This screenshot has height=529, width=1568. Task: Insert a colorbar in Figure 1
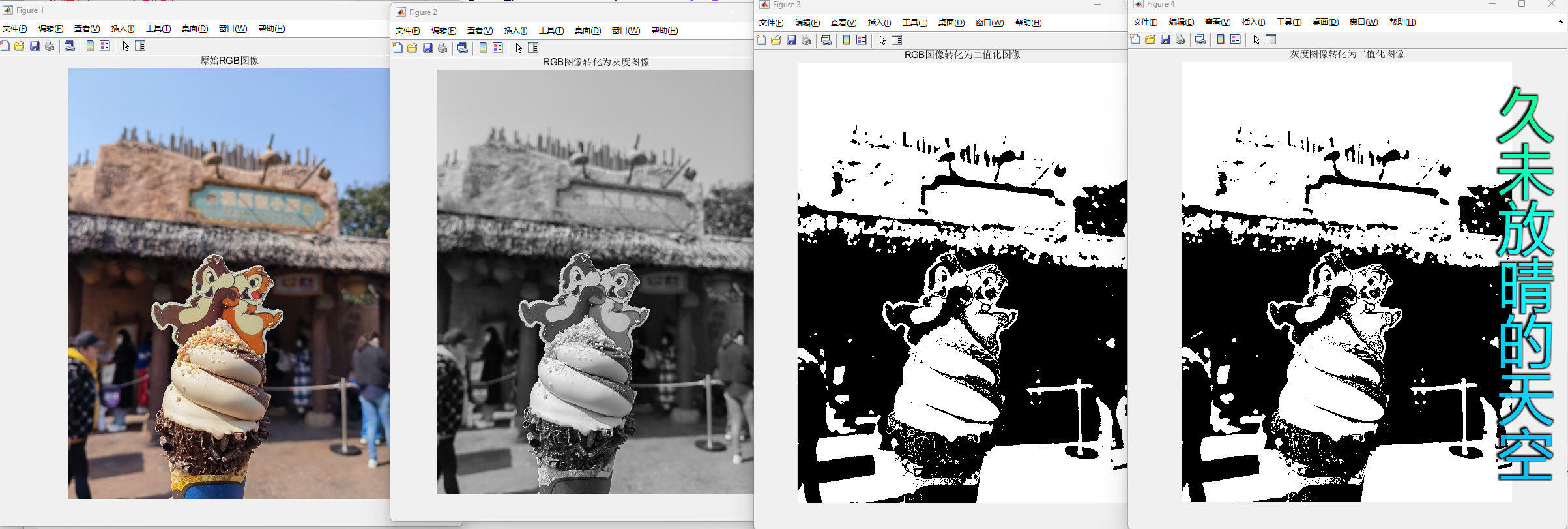point(90,46)
